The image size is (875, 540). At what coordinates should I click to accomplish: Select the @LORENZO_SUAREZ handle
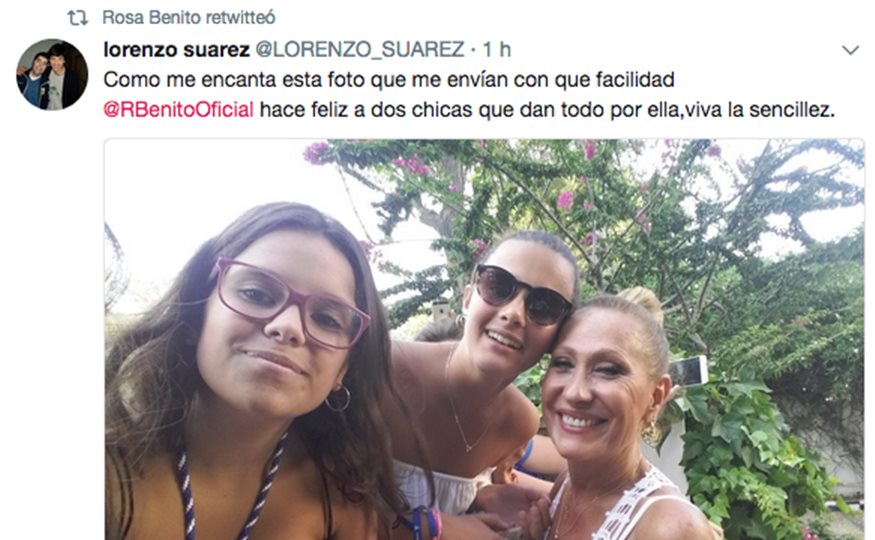pyautogui.click(x=360, y=50)
